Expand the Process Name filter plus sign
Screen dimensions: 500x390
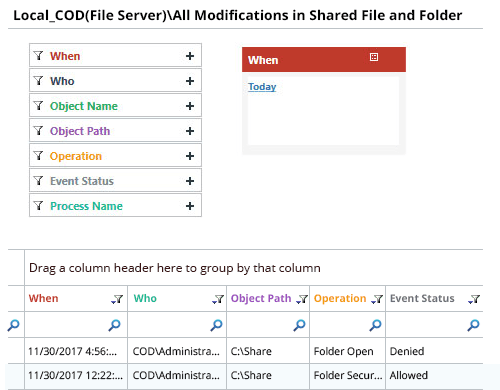pyautogui.click(x=190, y=206)
